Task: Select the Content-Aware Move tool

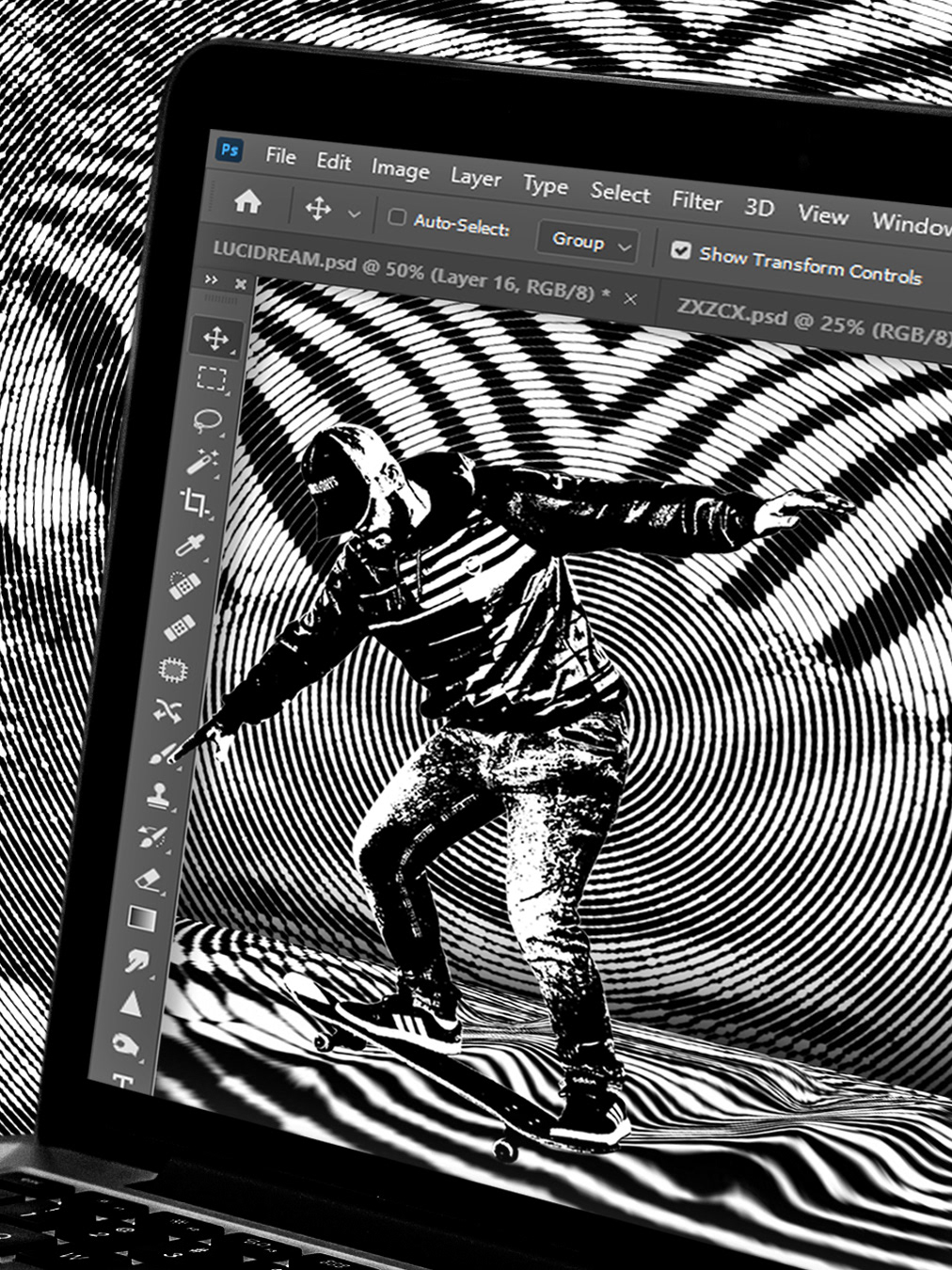Action: [x=168, y=711]
